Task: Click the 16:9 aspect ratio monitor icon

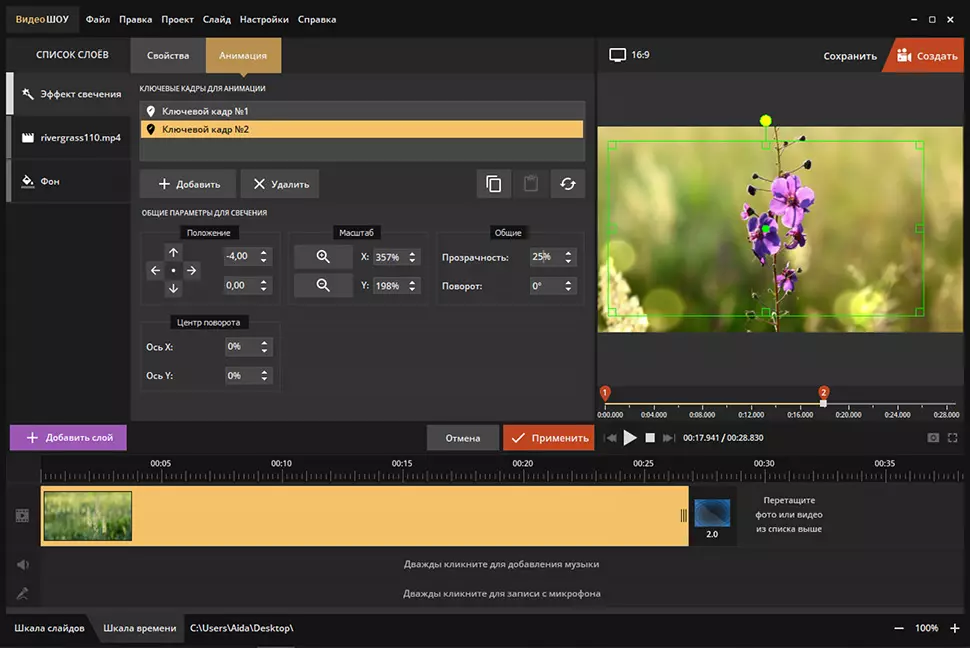Action: (617, 55)
